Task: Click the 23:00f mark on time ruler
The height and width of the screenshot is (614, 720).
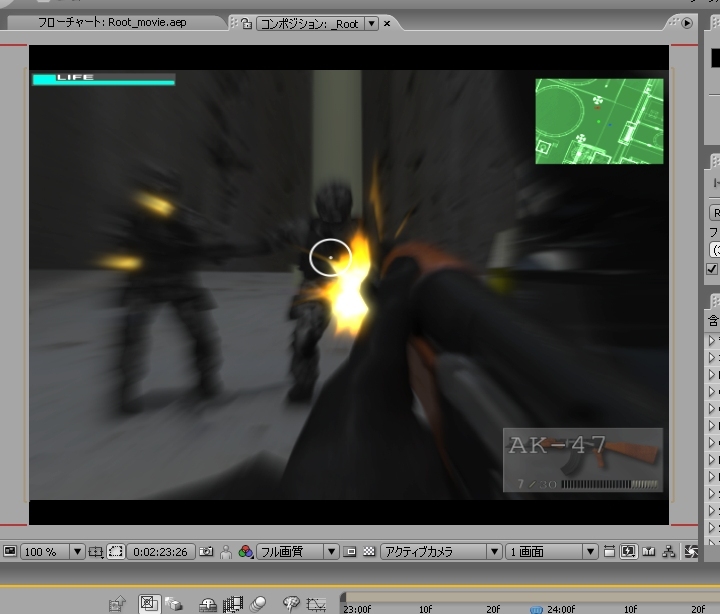Action: click(357, 609)
